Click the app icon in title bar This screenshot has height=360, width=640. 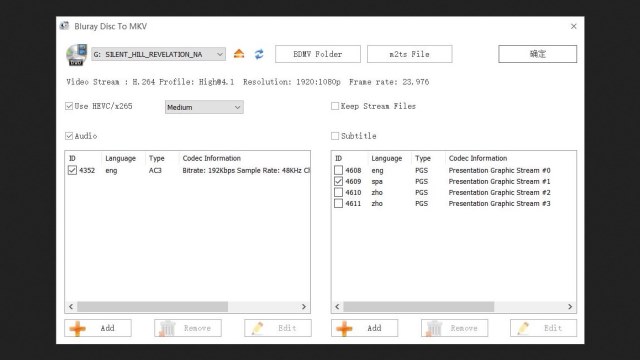pos(64,26)
